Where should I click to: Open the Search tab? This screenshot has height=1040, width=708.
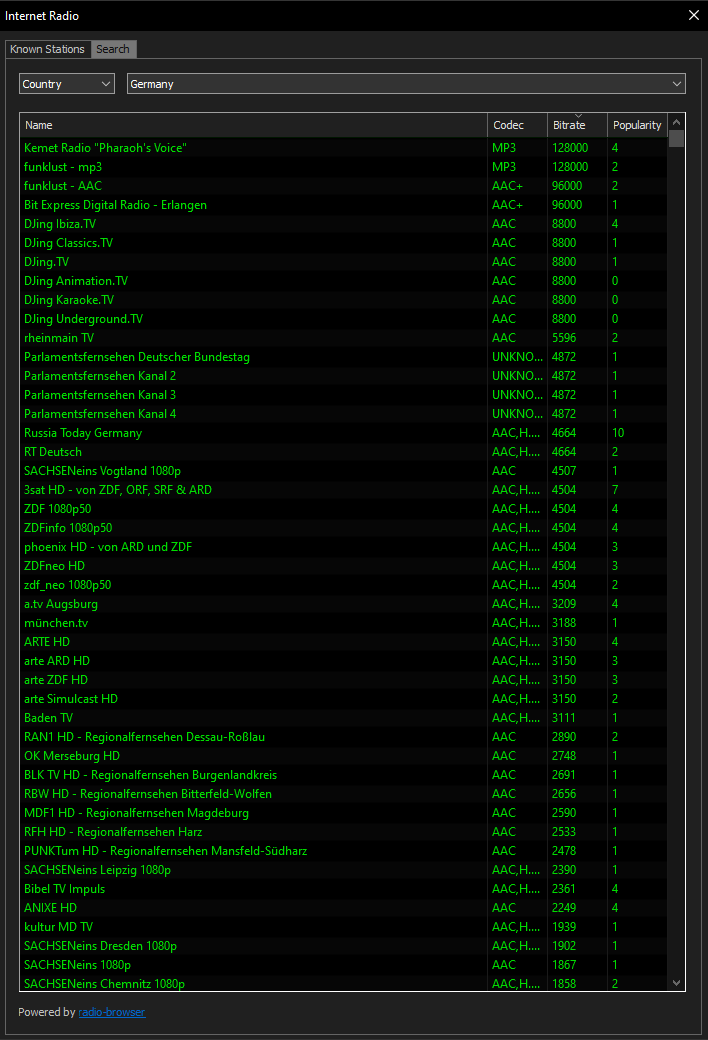pyautogui.click(x=113, y=49)
